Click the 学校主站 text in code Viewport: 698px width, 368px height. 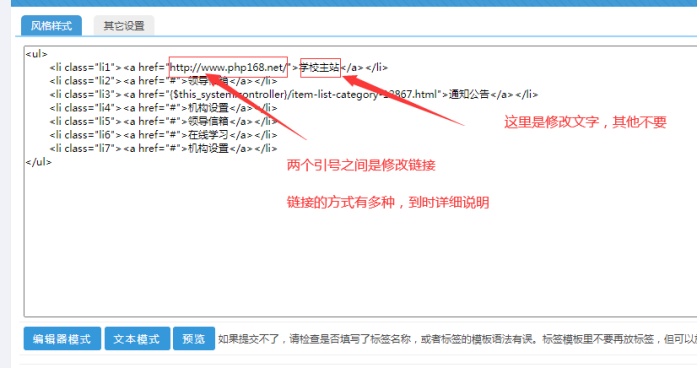coord(320,67)
